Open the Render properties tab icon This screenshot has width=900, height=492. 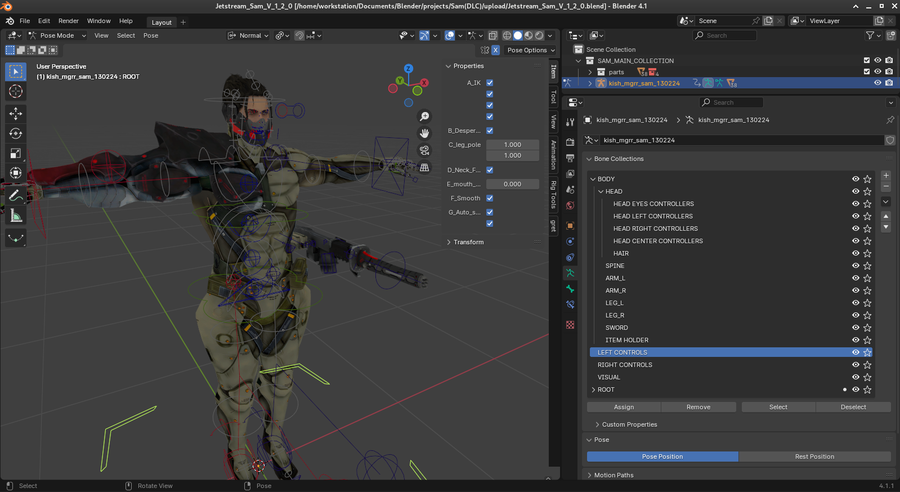570,142
